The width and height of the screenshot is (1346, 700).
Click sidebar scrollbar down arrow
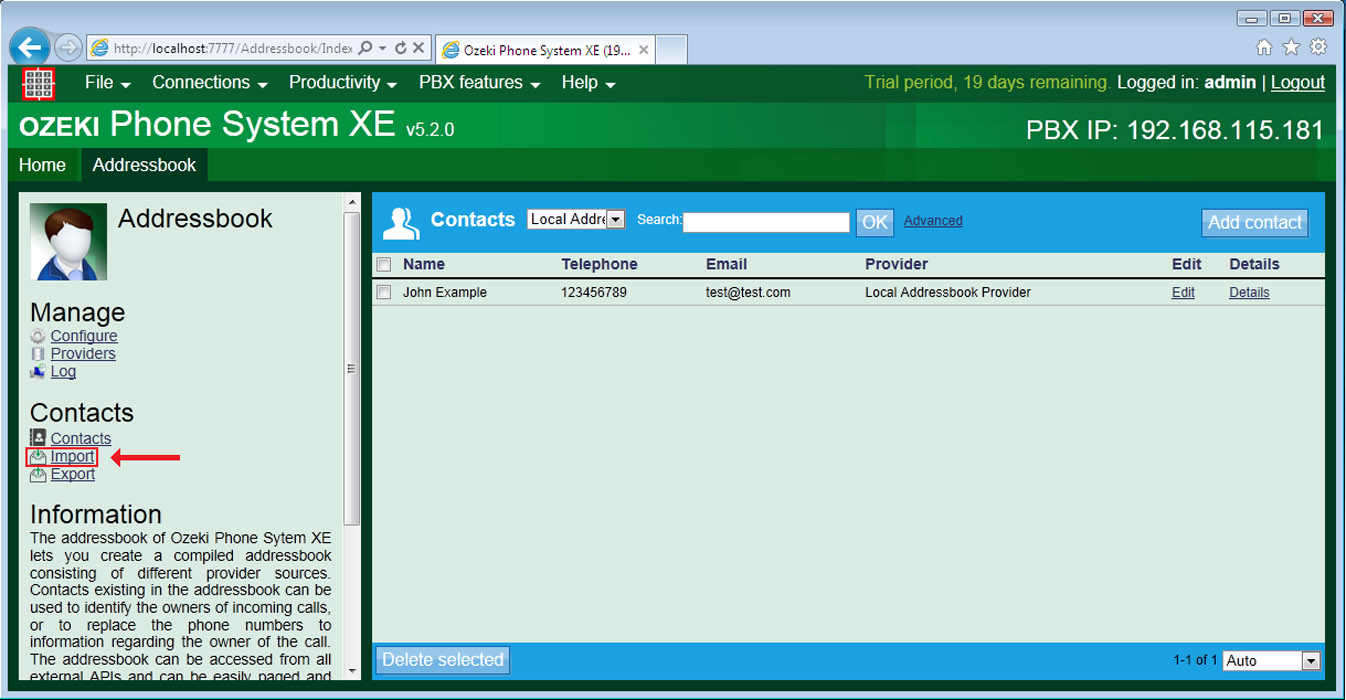coord(352,671)
